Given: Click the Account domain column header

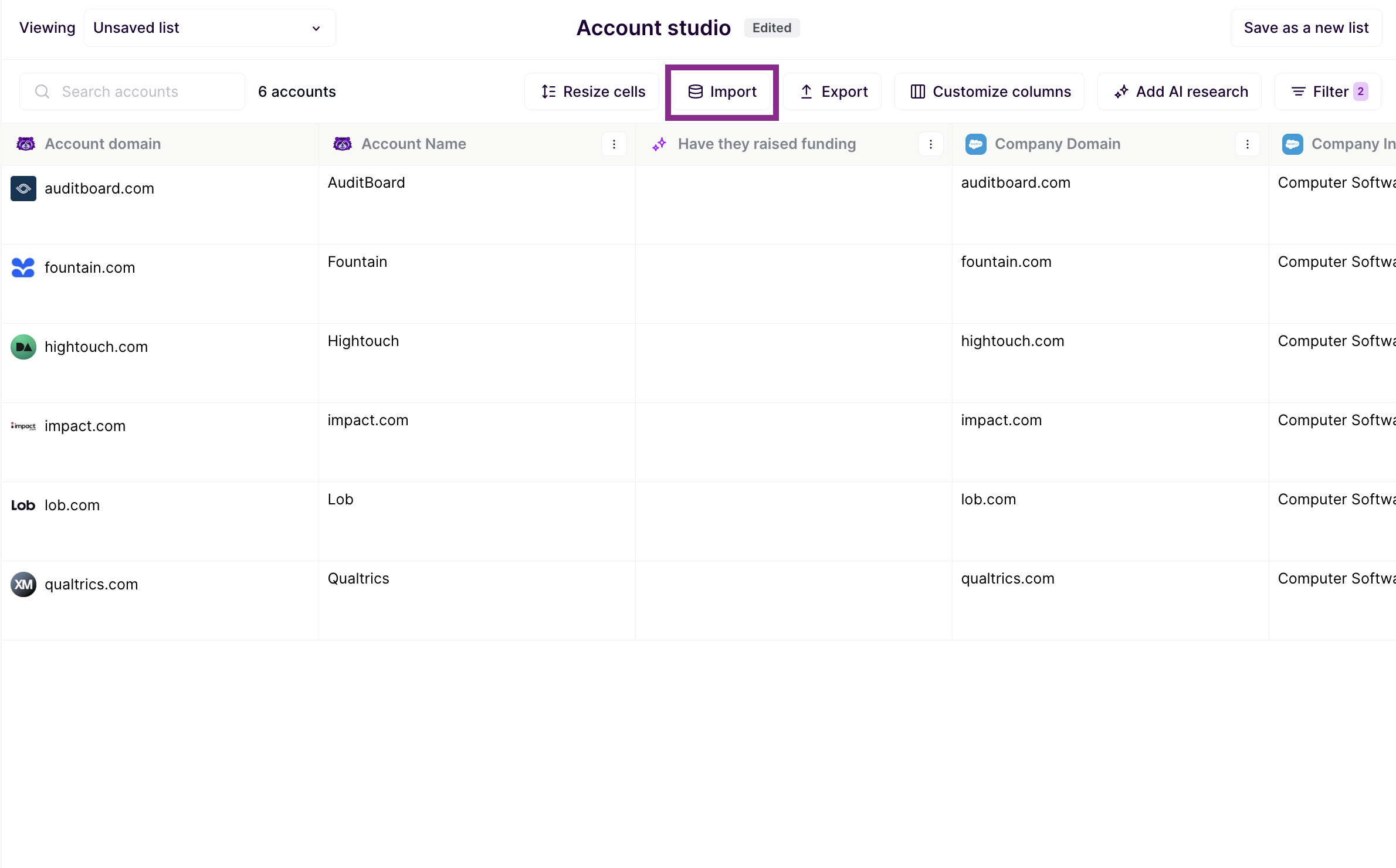Looking at the screenshot, I should coord(160,144).
